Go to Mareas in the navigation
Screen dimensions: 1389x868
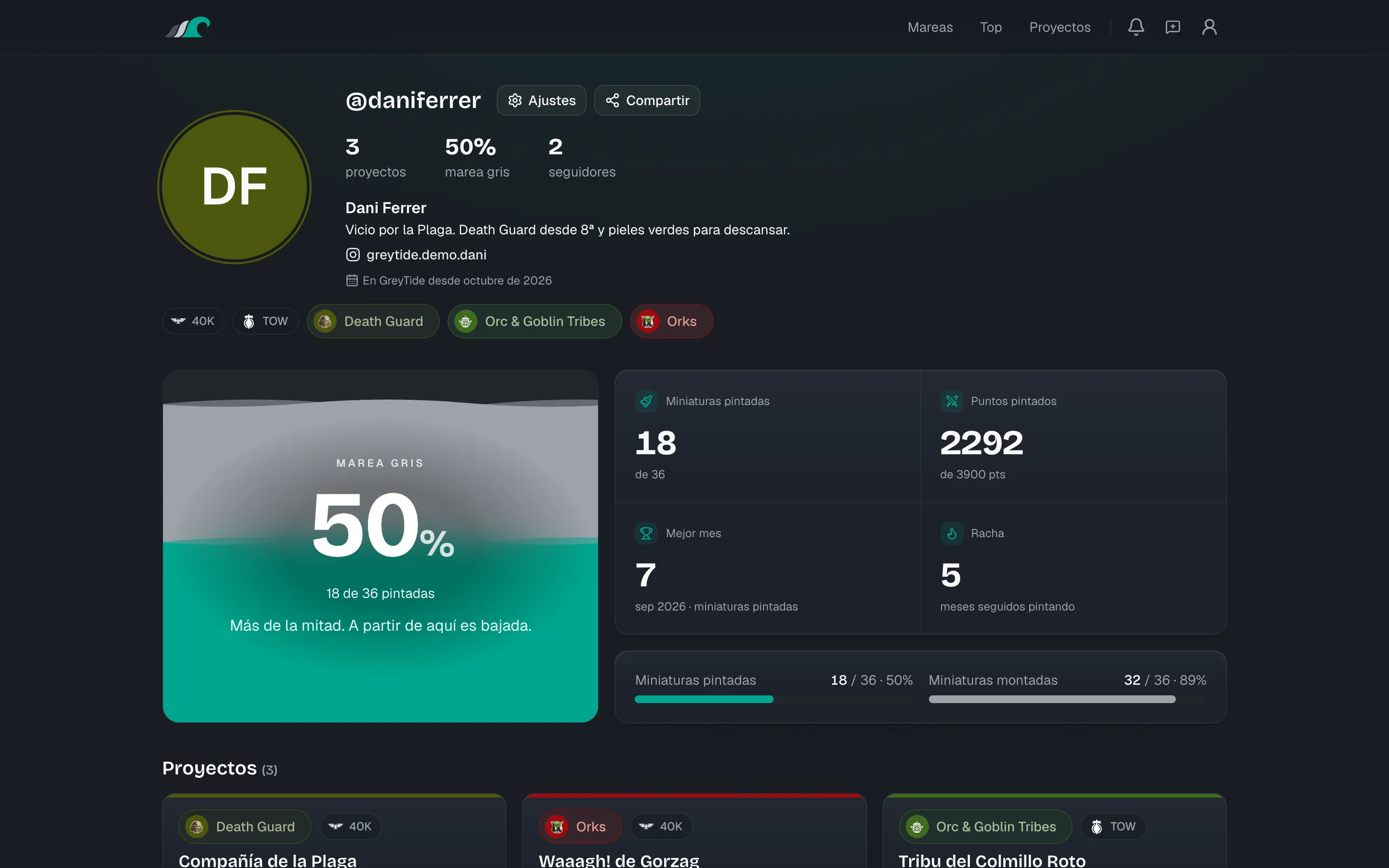[930, 27]
